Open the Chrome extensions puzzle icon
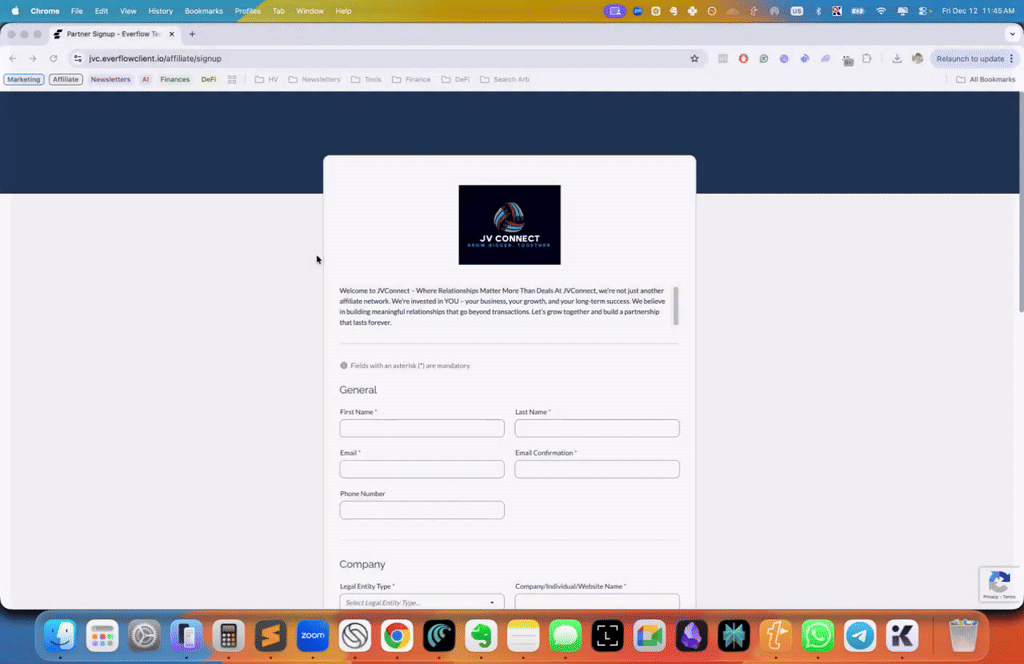 [x=865, y=59]
